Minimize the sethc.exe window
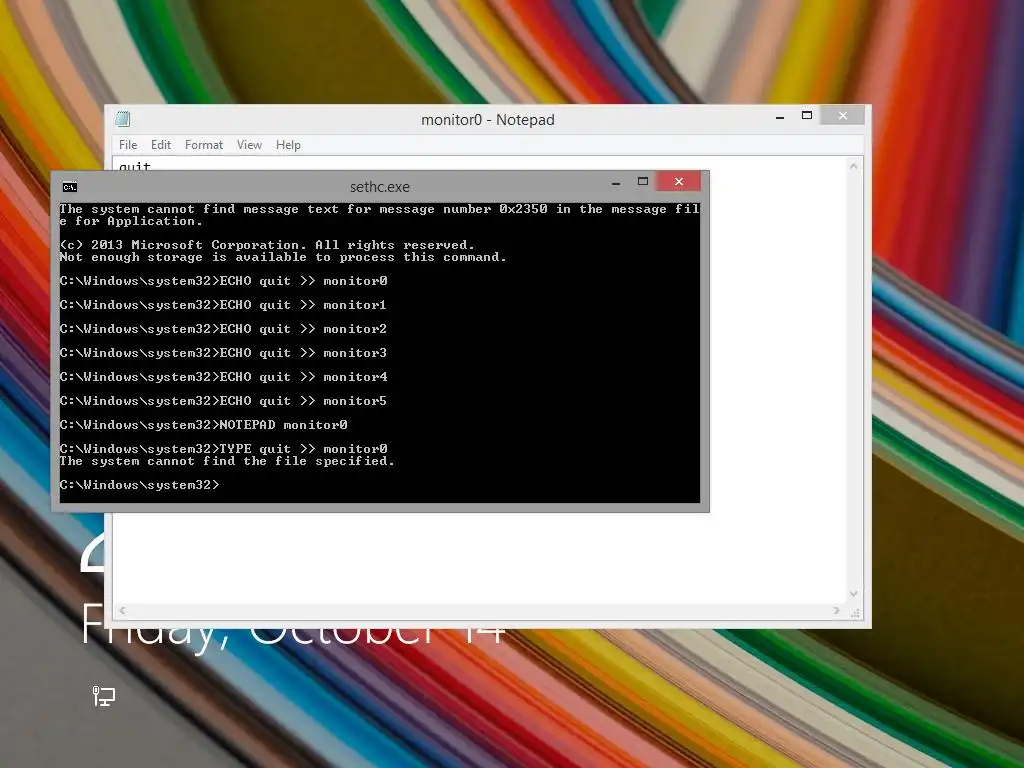Image resolution: width=1024 pixels, height=768 pixels. coord(616,184)
